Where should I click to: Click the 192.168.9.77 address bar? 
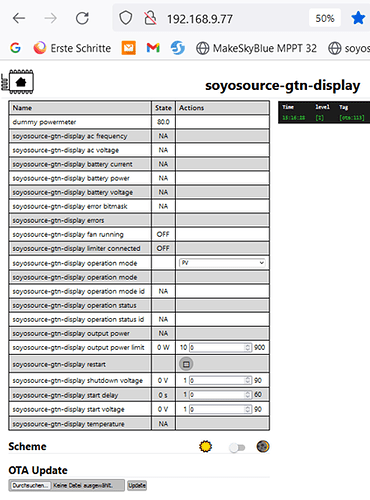tap(200, 19)
